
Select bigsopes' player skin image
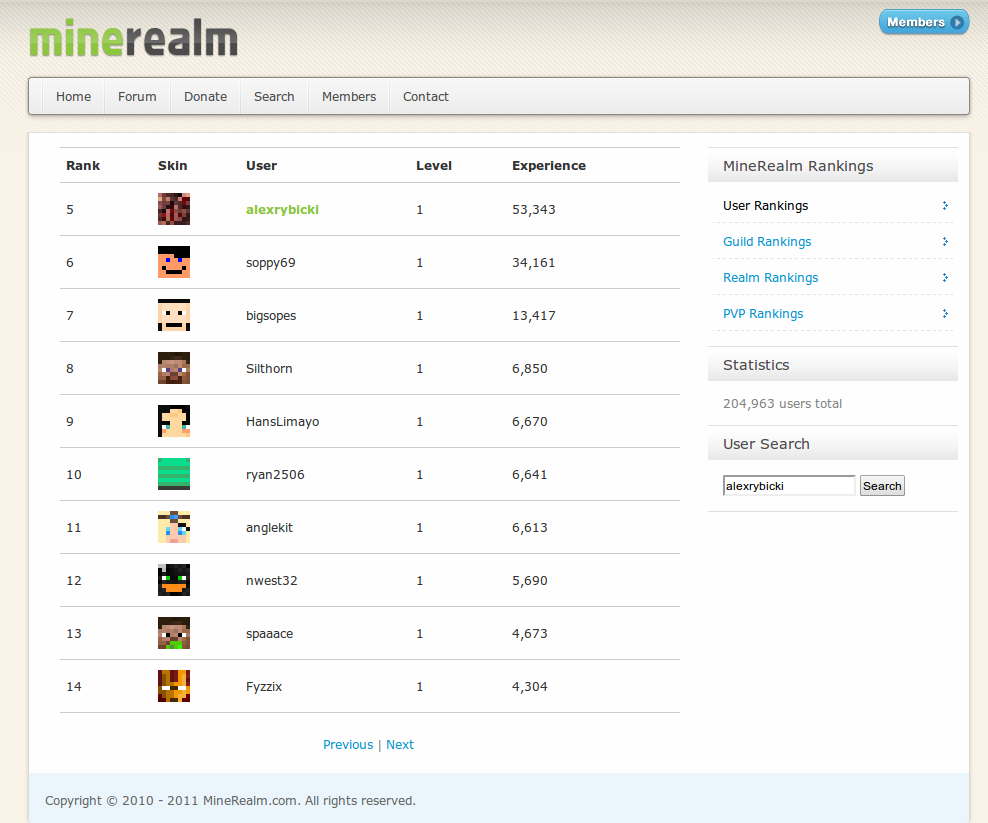click(173, 315)
